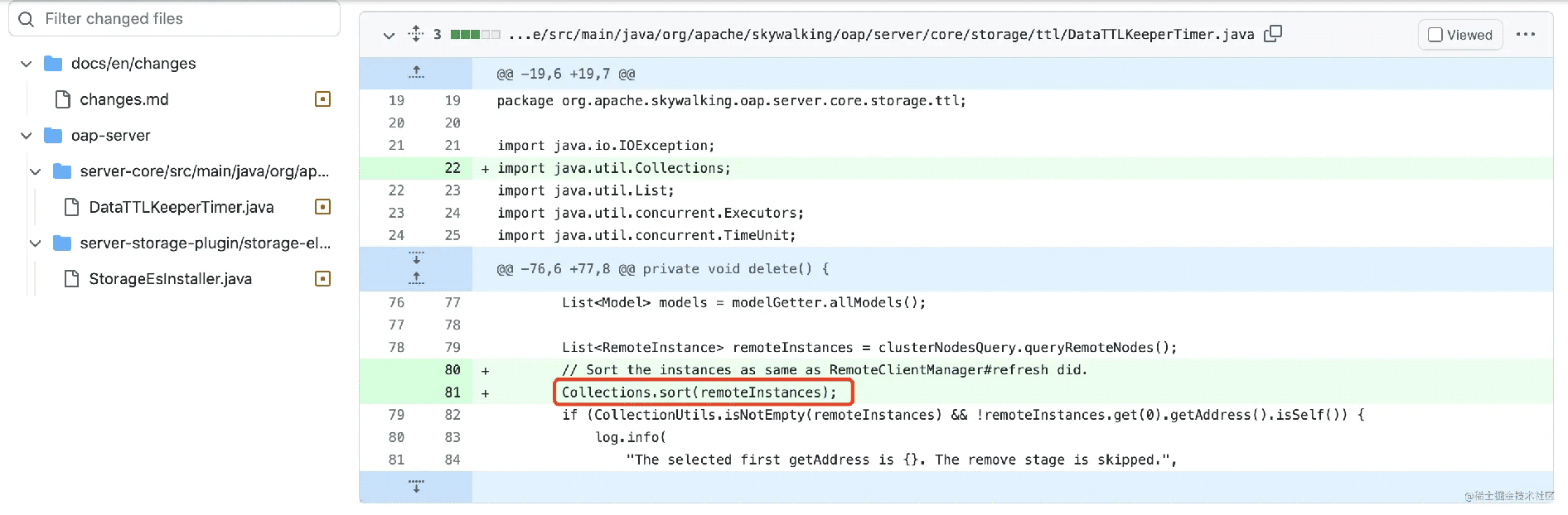
Task: Collapse the docs/en/changes folder
Action: coord(27,64)
